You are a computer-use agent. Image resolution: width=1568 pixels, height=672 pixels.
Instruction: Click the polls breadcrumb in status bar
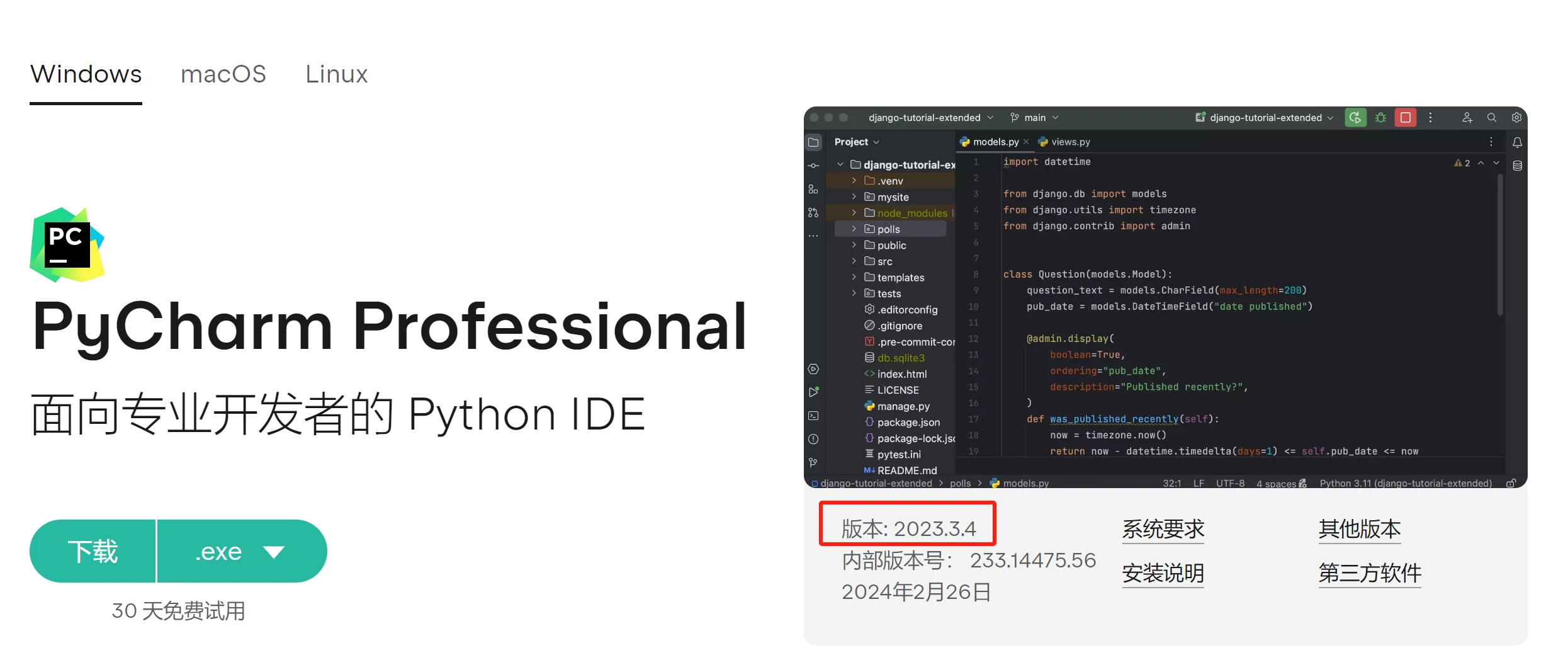pyautogui.click(x=960, y=483)
